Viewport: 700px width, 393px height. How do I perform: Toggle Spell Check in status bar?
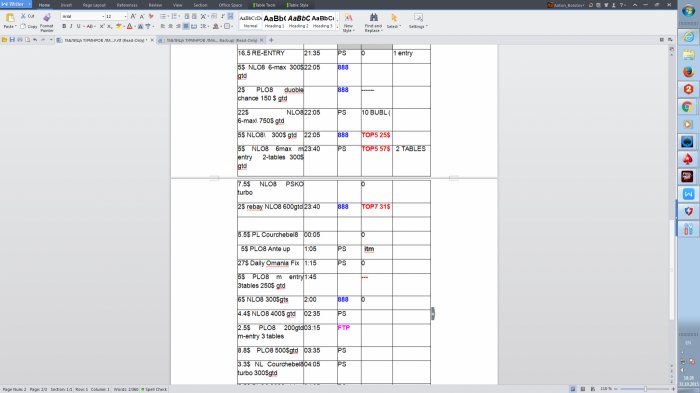(154, 389)
